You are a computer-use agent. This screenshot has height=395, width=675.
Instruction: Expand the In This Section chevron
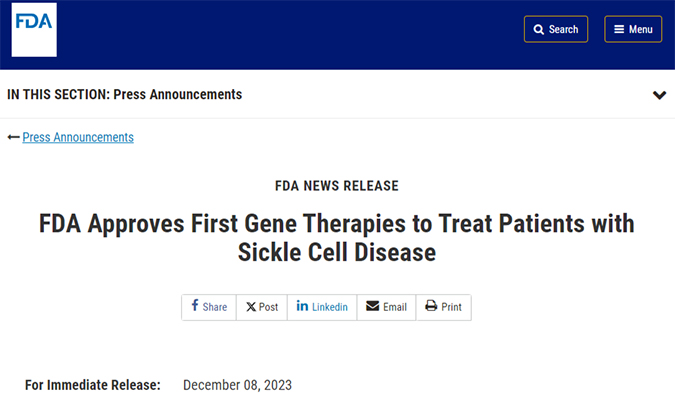pyautogui.click(x=660, y=95)
